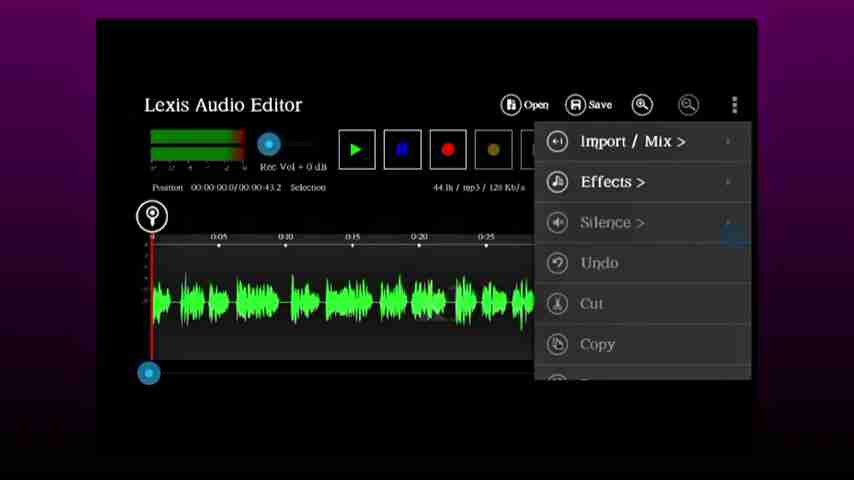
Task: Click the zoom out magnifier icon
Action: click(x=688, y=105)
